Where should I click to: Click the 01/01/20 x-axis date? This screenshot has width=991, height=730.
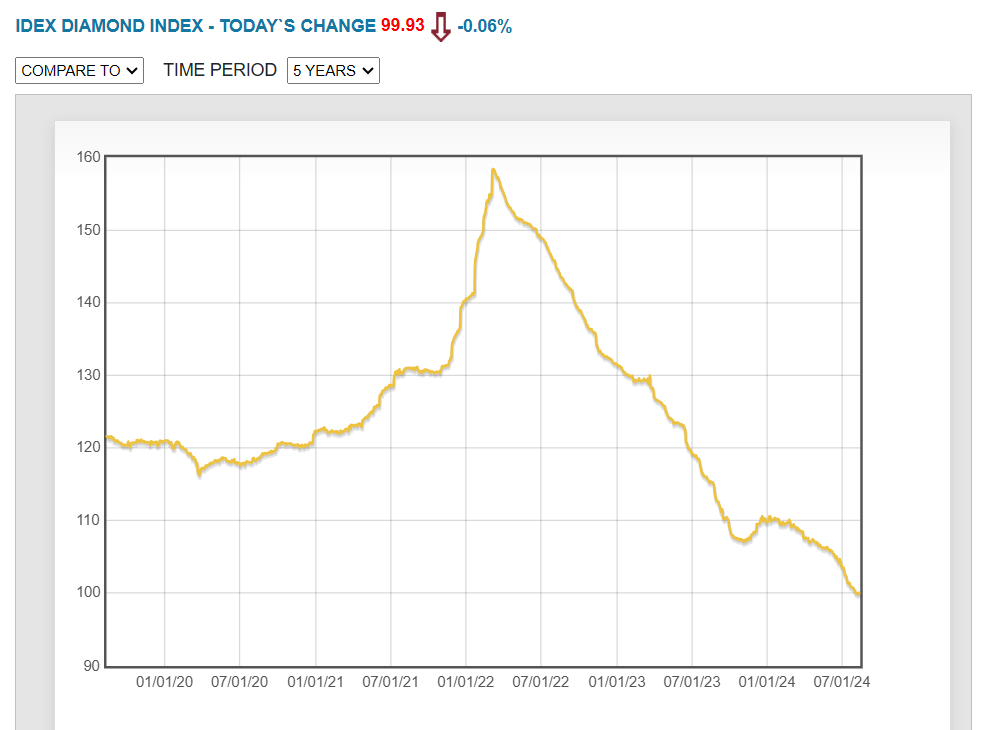coord(164,682)
